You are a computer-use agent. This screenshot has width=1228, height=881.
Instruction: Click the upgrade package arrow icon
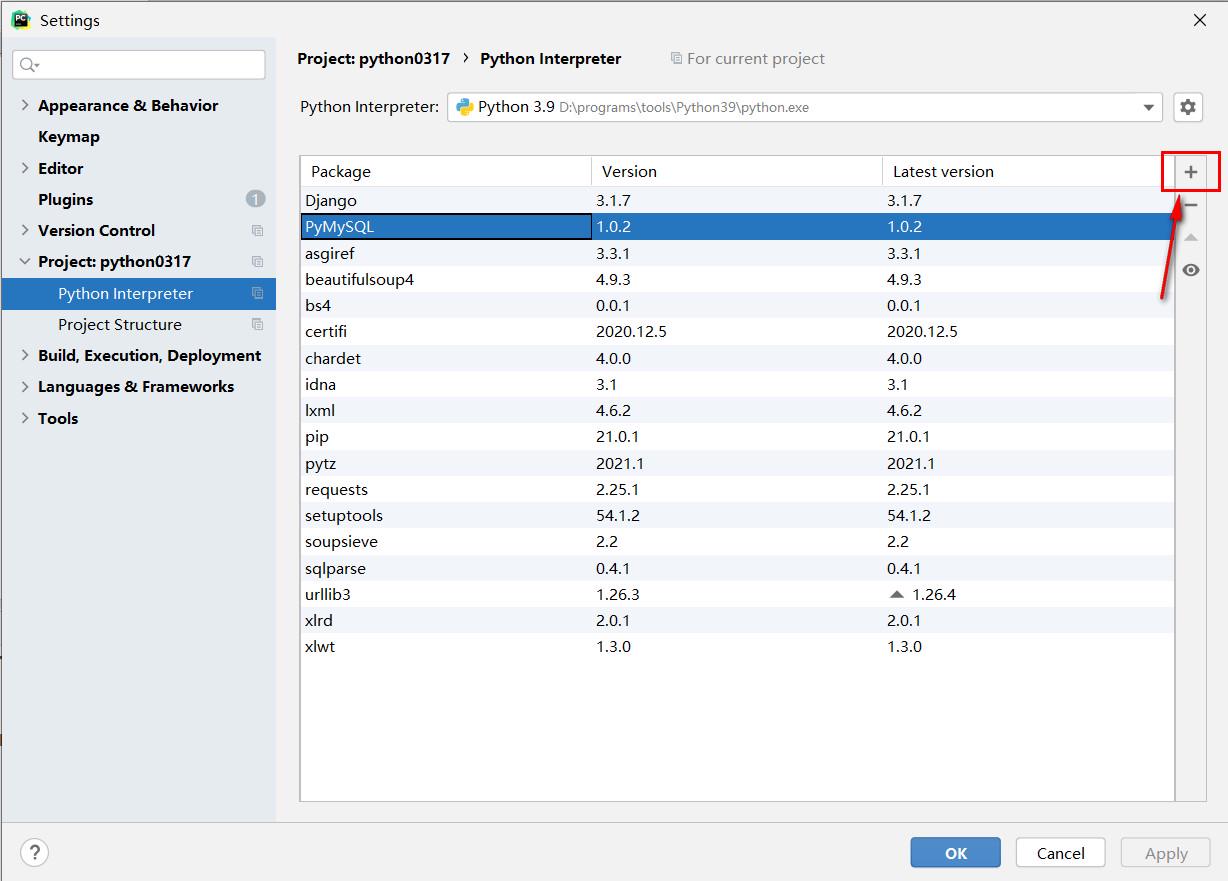(x=1190, y=238)
